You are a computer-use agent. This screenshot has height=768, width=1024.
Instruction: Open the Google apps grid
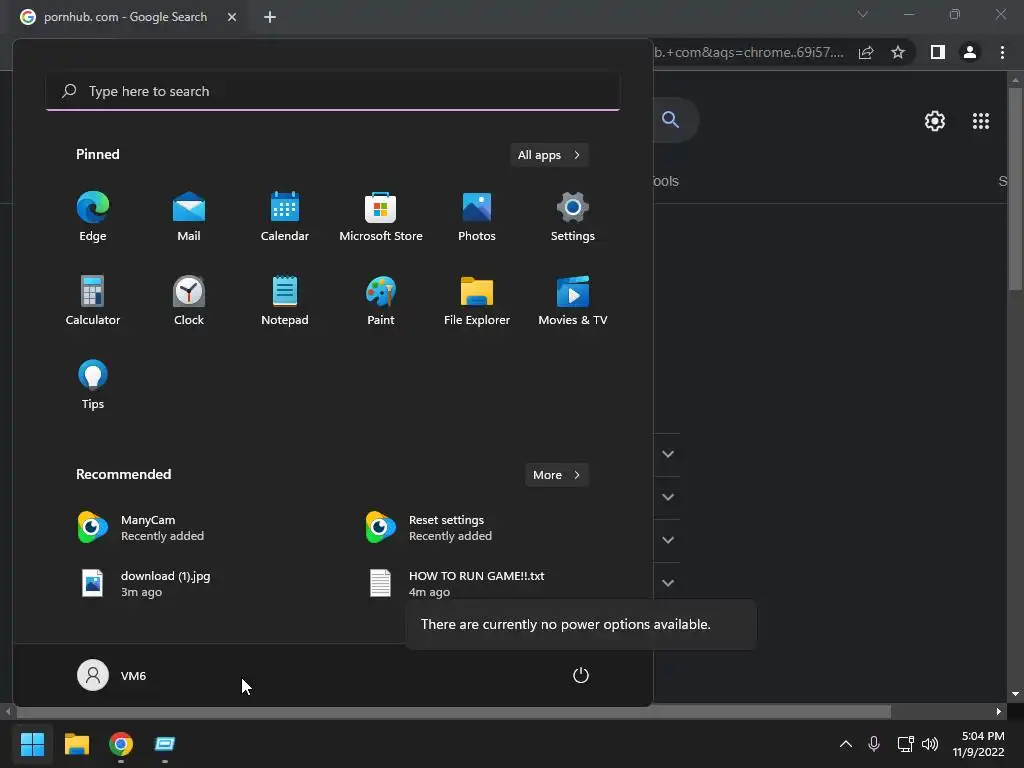[981, 121]
